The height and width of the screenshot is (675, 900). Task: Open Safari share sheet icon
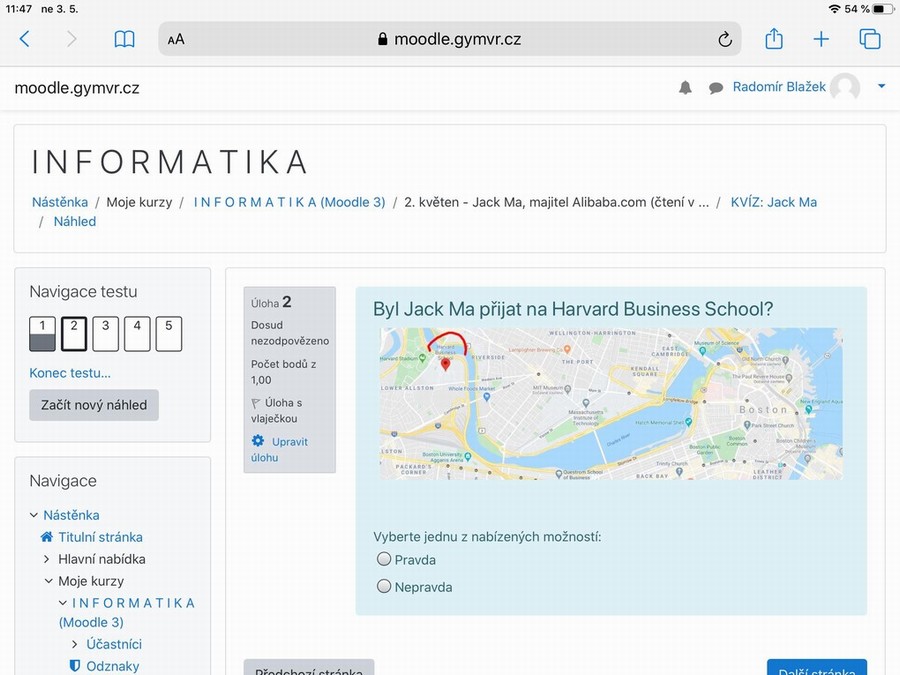(x=774, y=38)
